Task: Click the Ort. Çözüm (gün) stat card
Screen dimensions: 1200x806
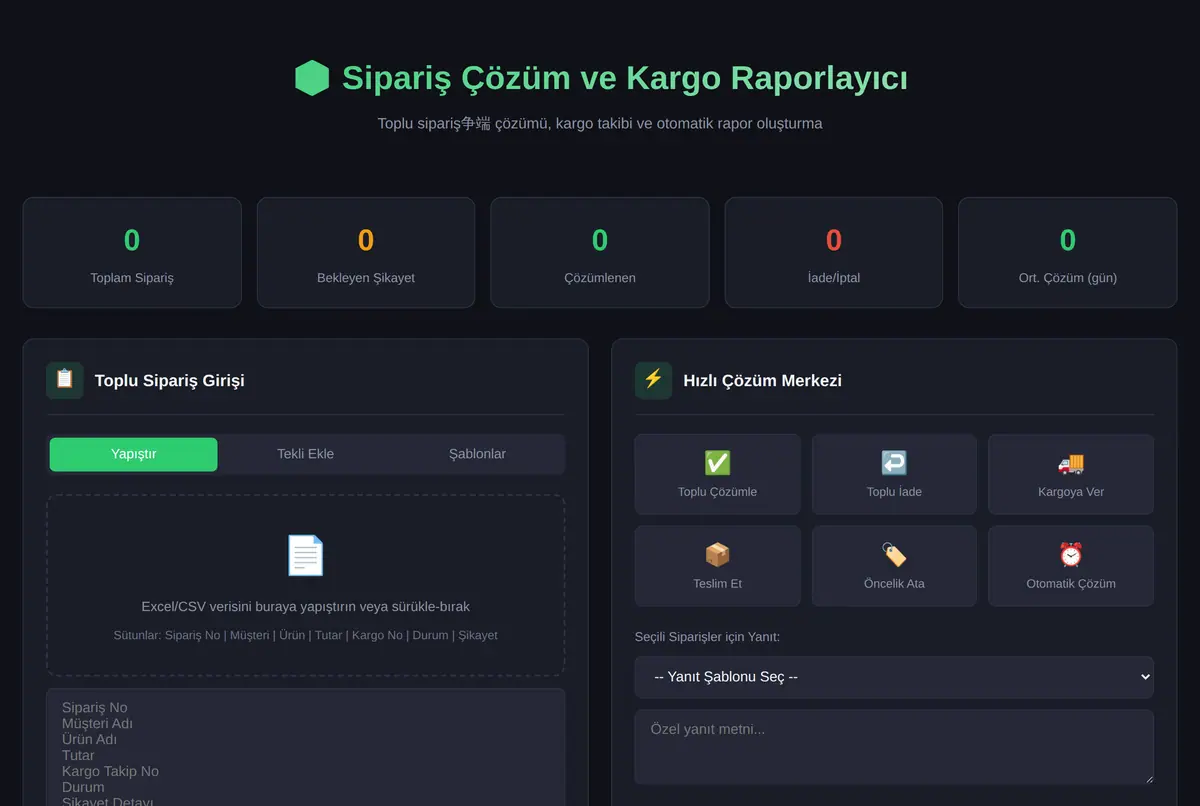Action: coord(1068,252)
